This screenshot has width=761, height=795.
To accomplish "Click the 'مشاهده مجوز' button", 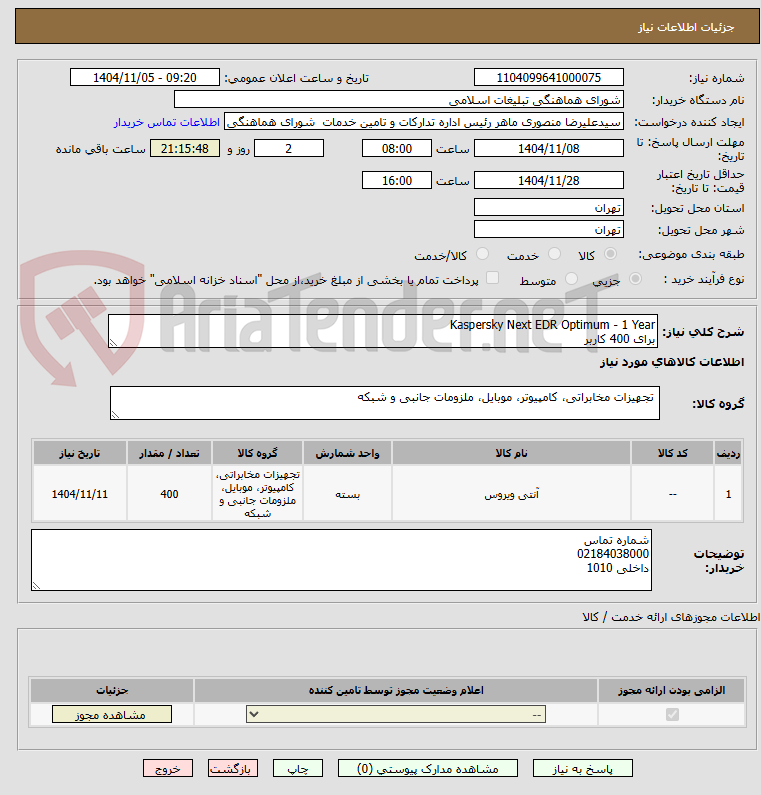I will coord(112,714).
